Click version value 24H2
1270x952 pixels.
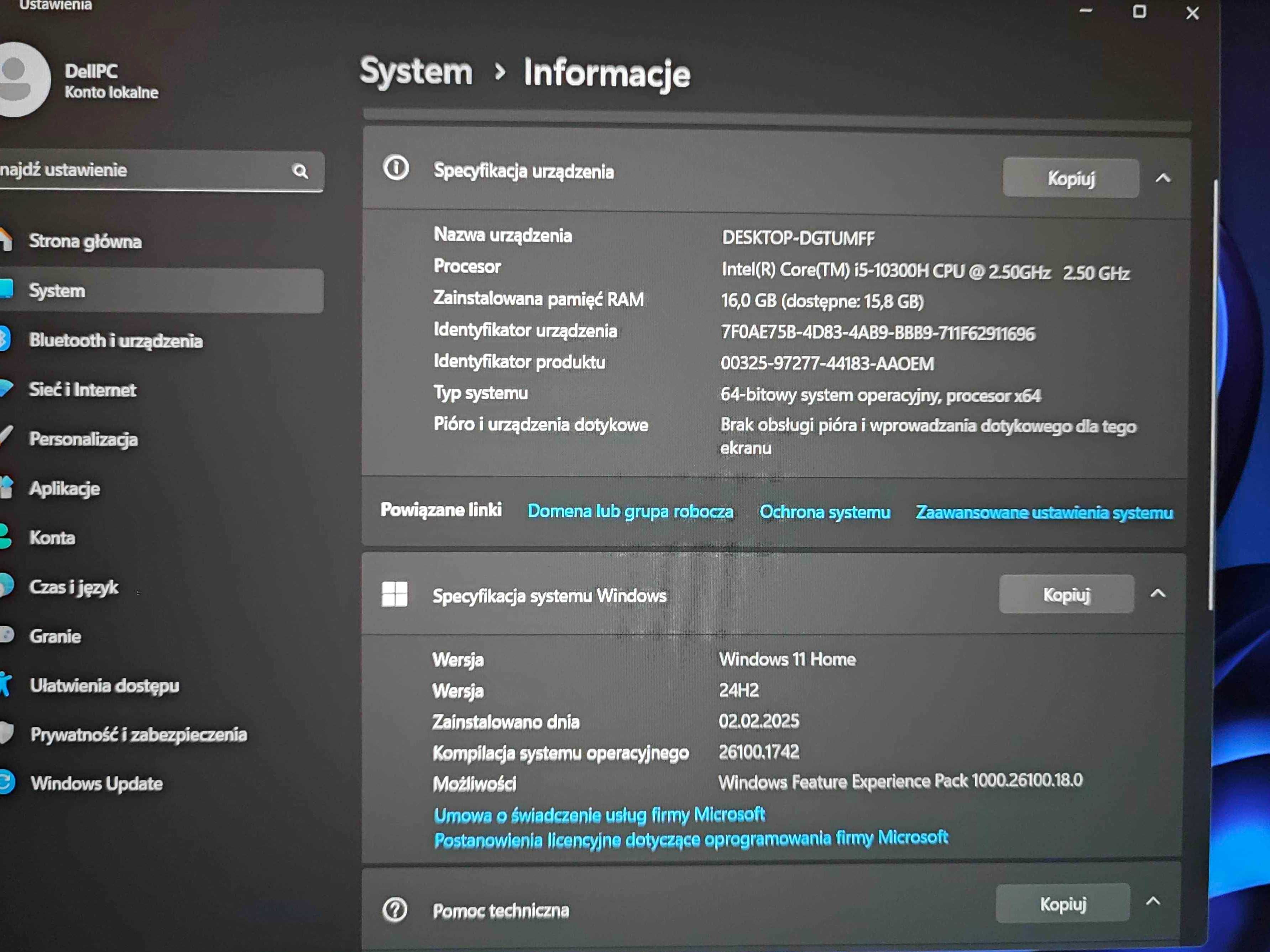[x=739, y=690]
